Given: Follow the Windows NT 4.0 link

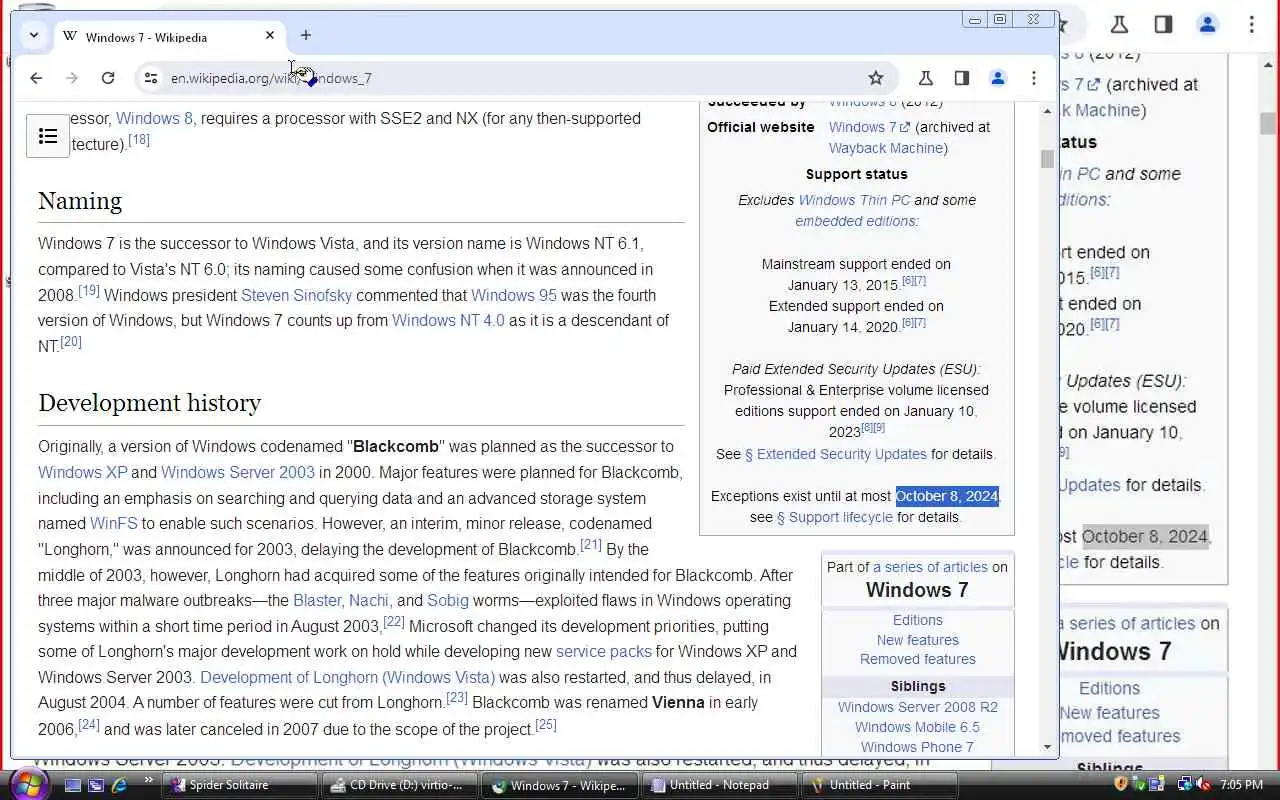Looking at the screenshot, I should pos(448,320).
